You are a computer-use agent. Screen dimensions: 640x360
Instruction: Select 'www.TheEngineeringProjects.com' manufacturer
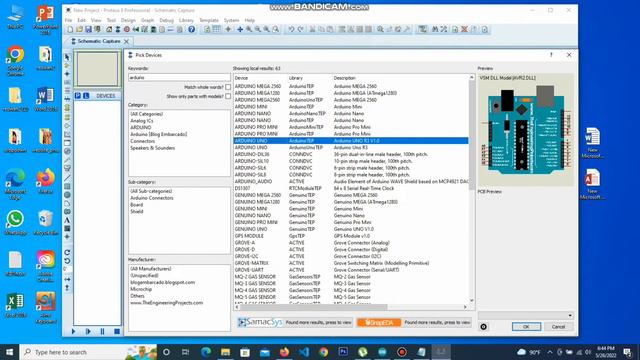pos(166,303)
